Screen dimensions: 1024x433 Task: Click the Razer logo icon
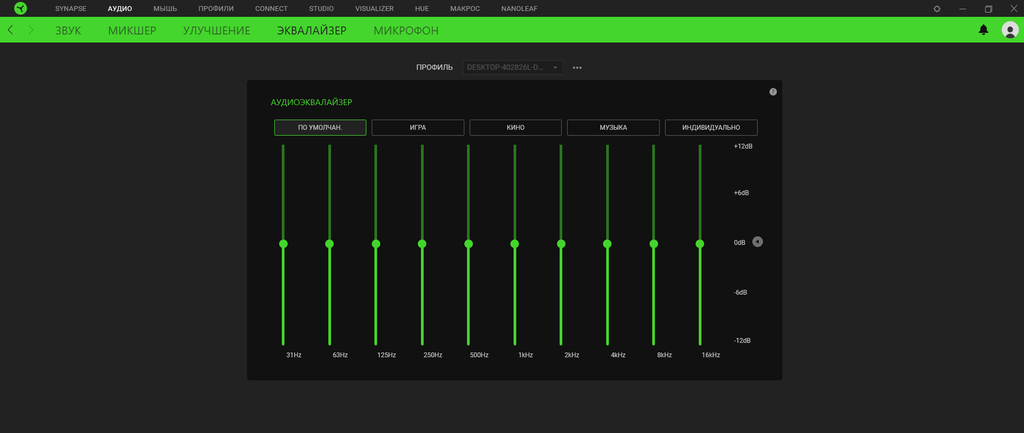pos(20,8)
